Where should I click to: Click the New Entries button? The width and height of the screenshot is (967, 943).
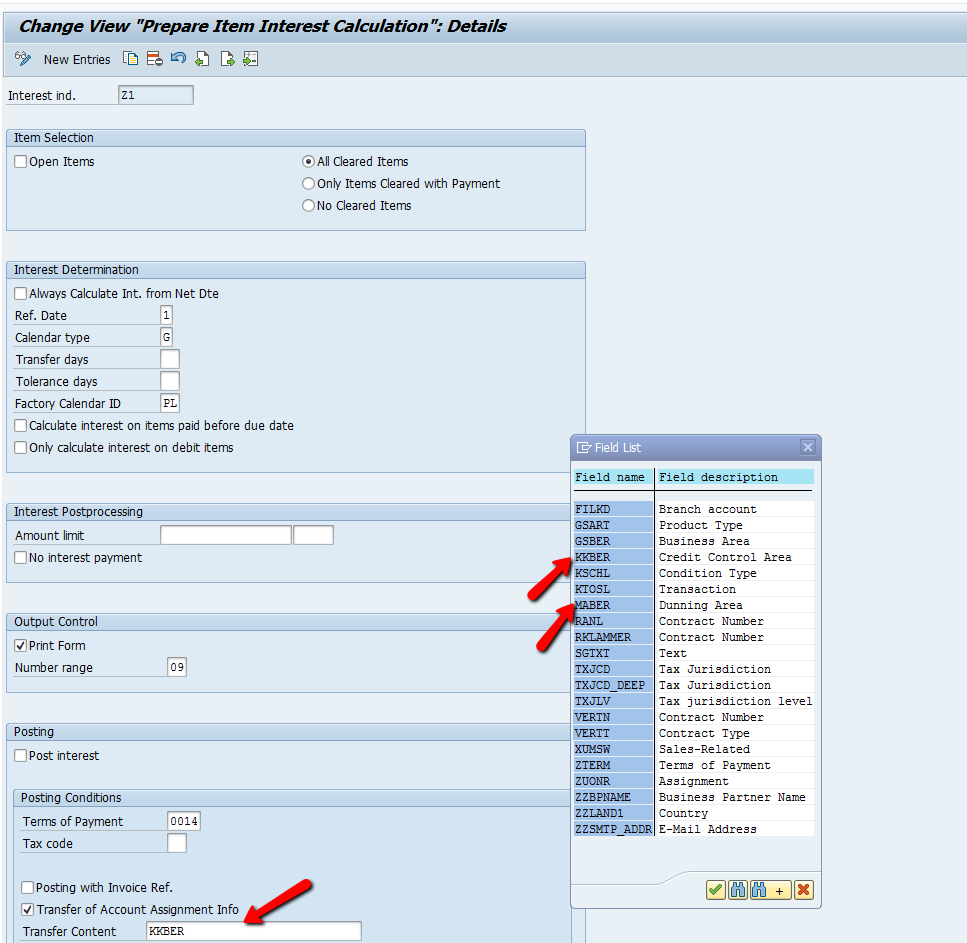point(77,59)
